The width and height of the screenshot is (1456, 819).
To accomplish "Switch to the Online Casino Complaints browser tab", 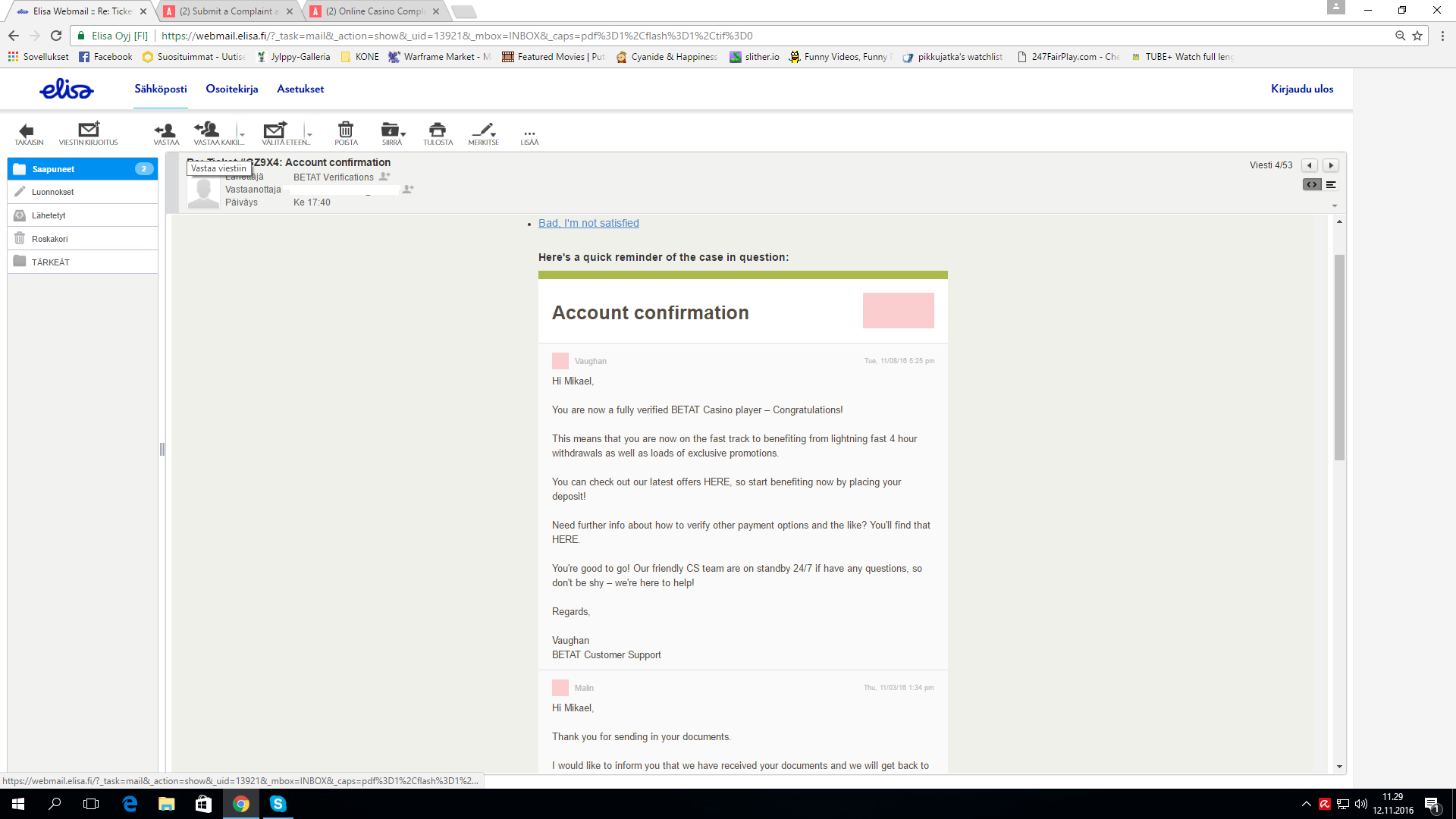I will [x=375, y=11].
